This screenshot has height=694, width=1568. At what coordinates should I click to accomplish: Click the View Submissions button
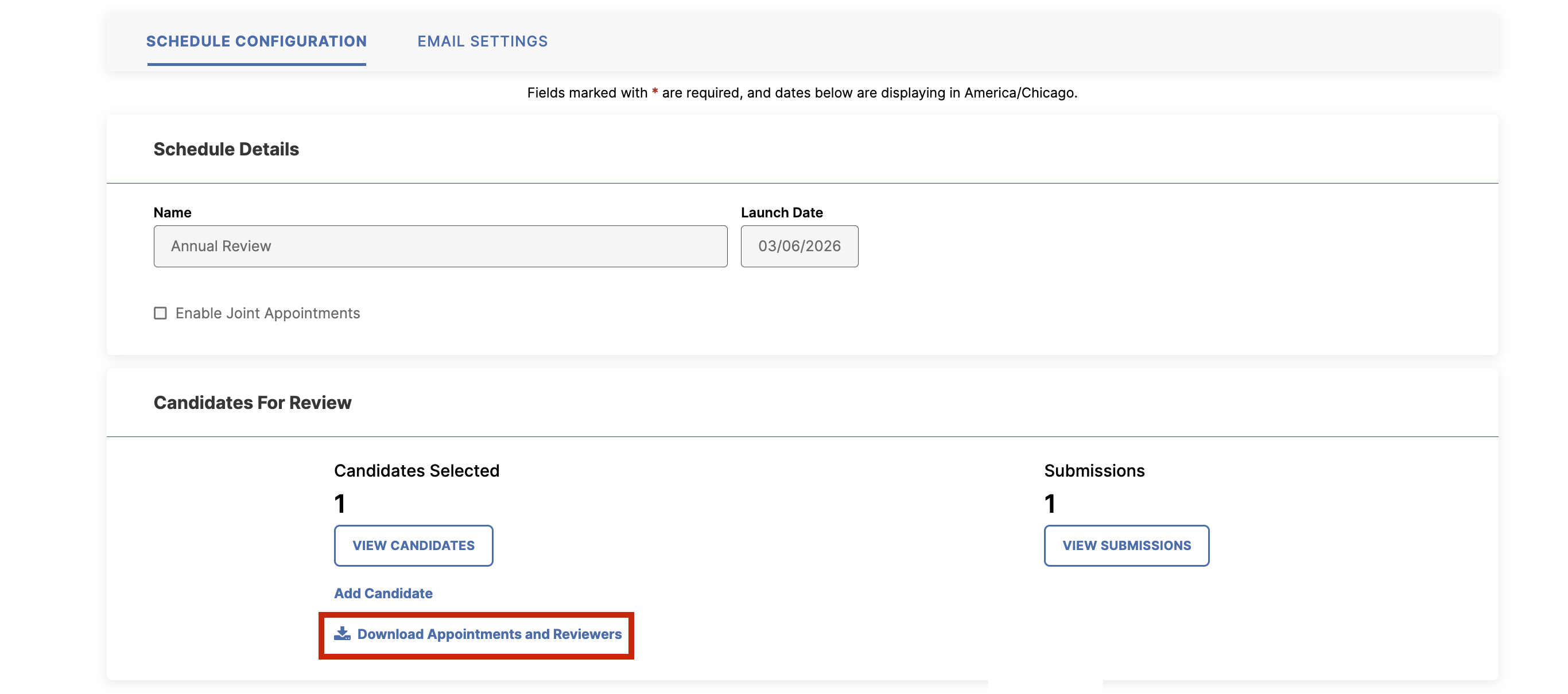coord(1126,545)
